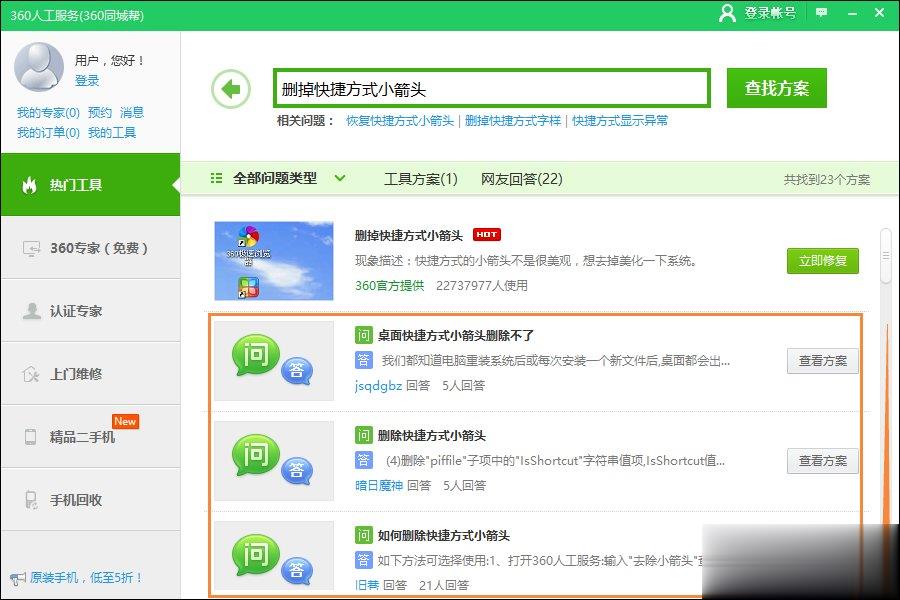Click the search input field

[492, 88]
